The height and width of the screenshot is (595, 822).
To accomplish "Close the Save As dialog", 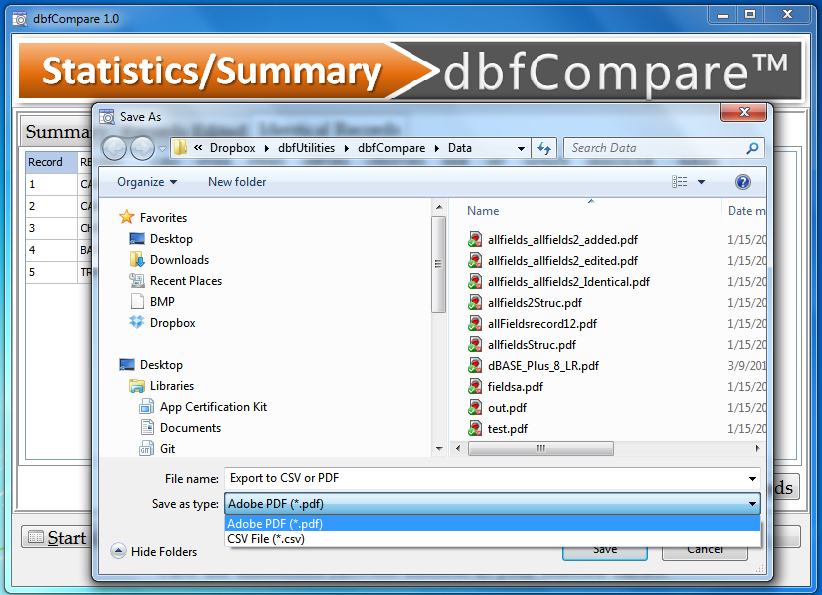I will (x=743, y=112).
